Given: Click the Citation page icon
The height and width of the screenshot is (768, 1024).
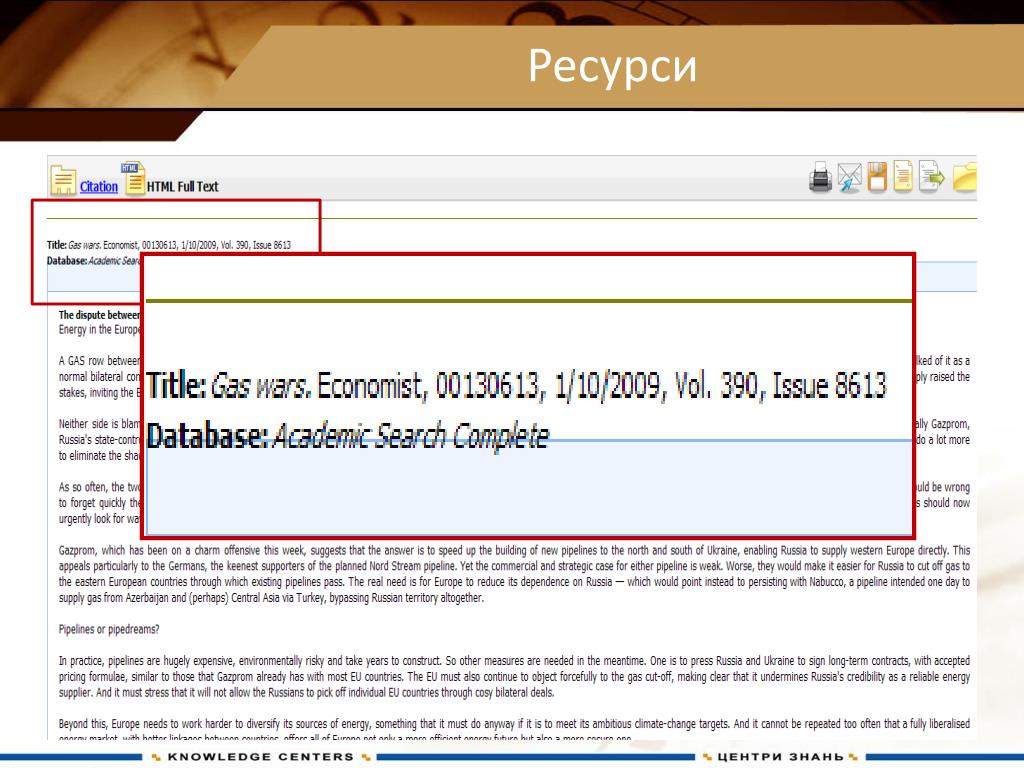Looking at the screenshot, I should point(63,180).
